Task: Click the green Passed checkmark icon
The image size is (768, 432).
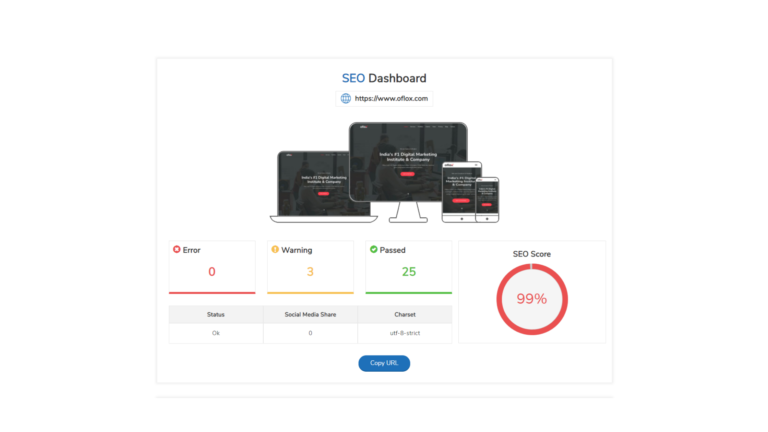Action: point(374,249)
